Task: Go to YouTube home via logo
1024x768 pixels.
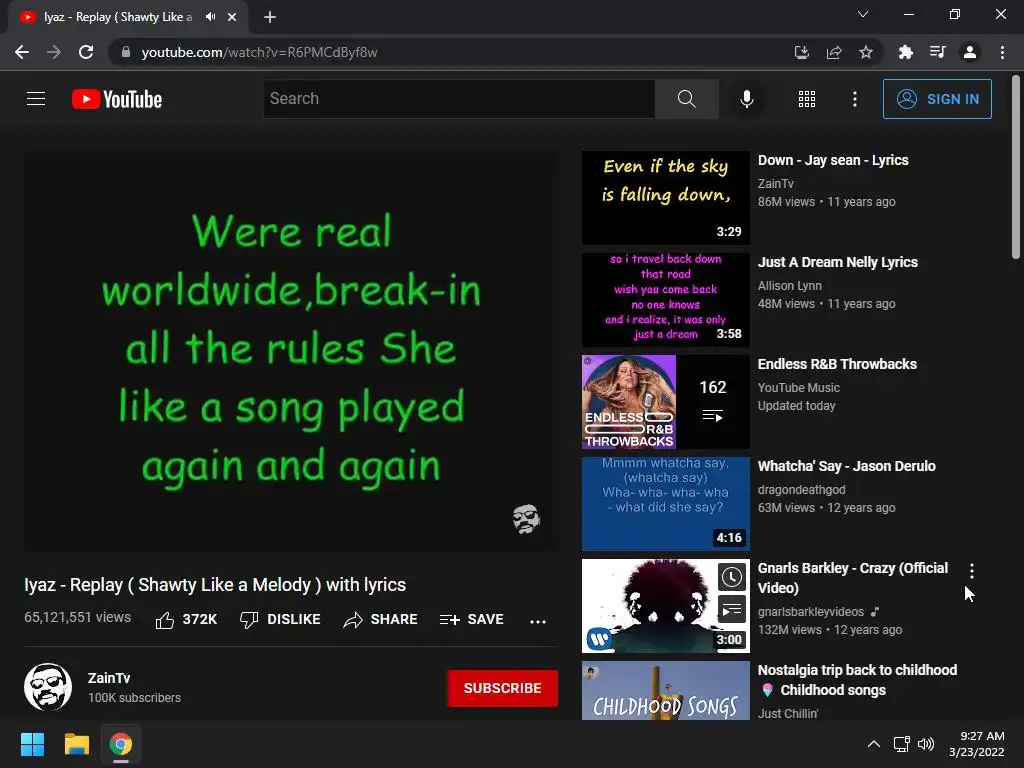Action: pyautogui.click(x=117, y=99)
